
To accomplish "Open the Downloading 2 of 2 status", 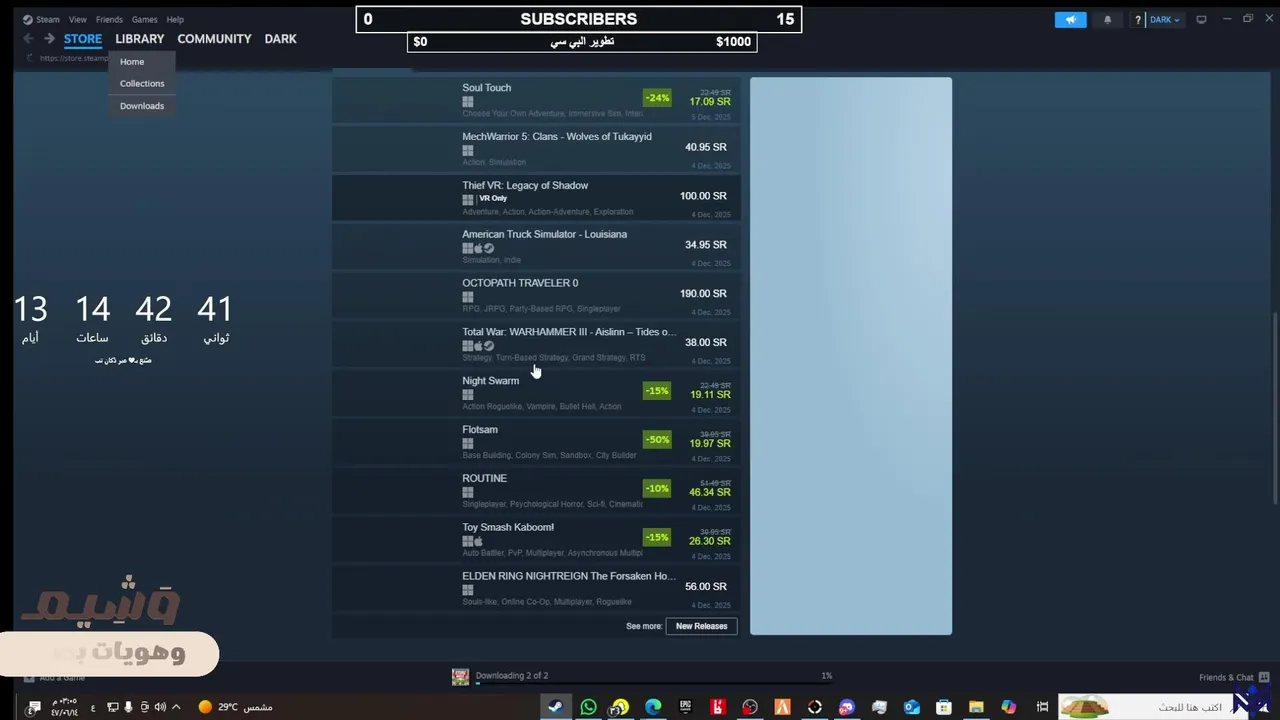I will click(x=512, y=675).
